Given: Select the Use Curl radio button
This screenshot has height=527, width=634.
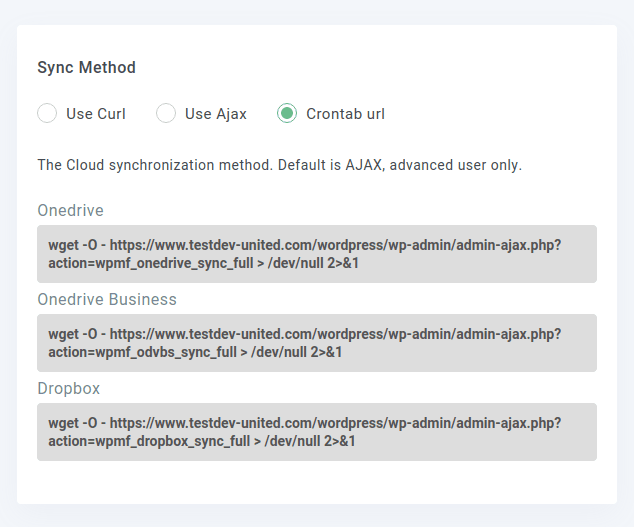Looking at the screenshot, I should coord(47,113).
